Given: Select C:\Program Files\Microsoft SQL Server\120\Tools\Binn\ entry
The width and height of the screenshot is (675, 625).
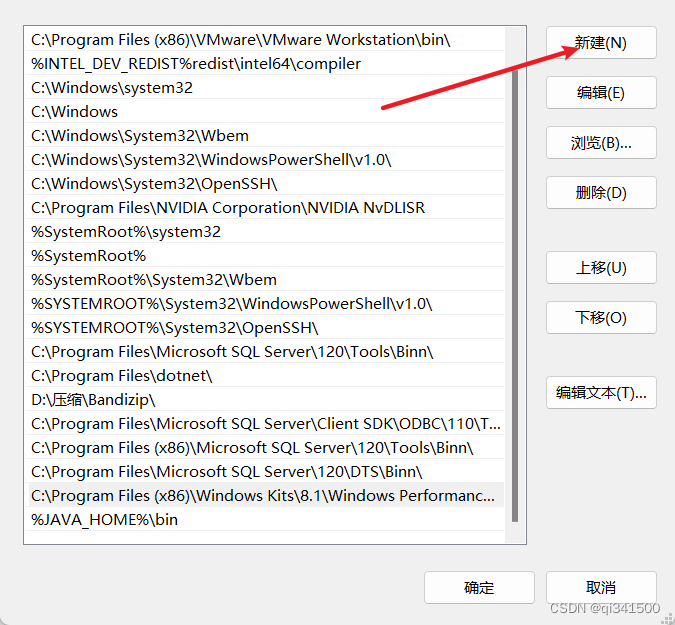Looking at the screenshot, I should click(264, 352).
